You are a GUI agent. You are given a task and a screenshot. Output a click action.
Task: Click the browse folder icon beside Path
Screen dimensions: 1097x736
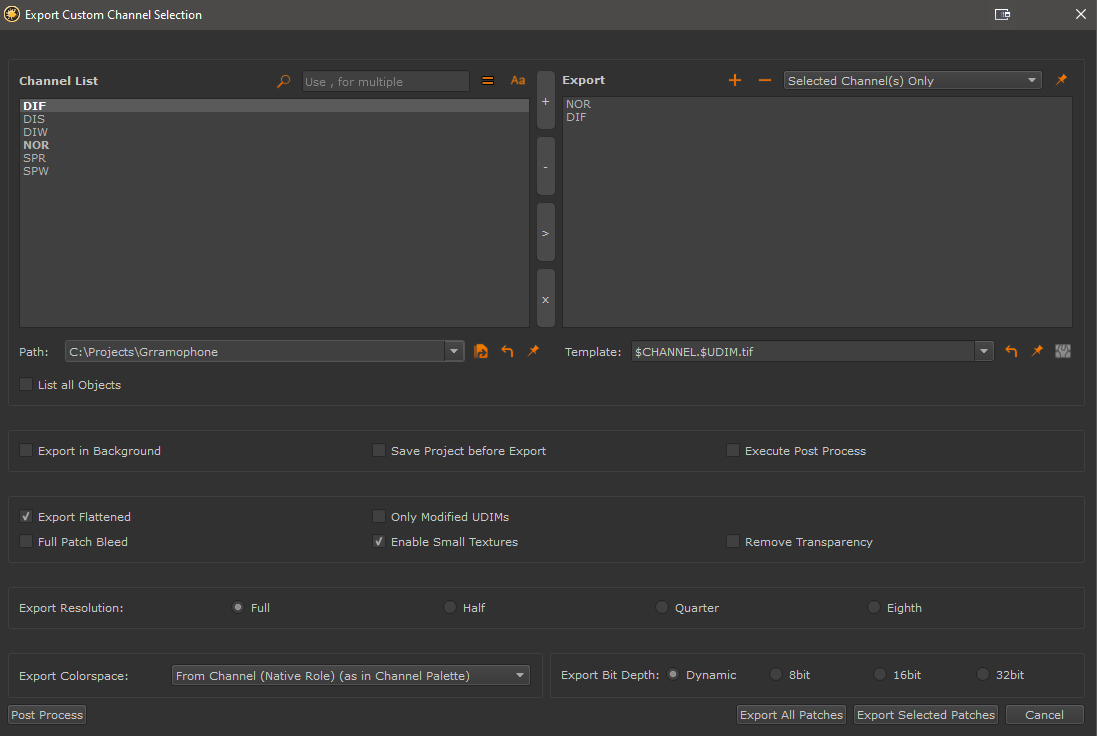tap(481, 351)
